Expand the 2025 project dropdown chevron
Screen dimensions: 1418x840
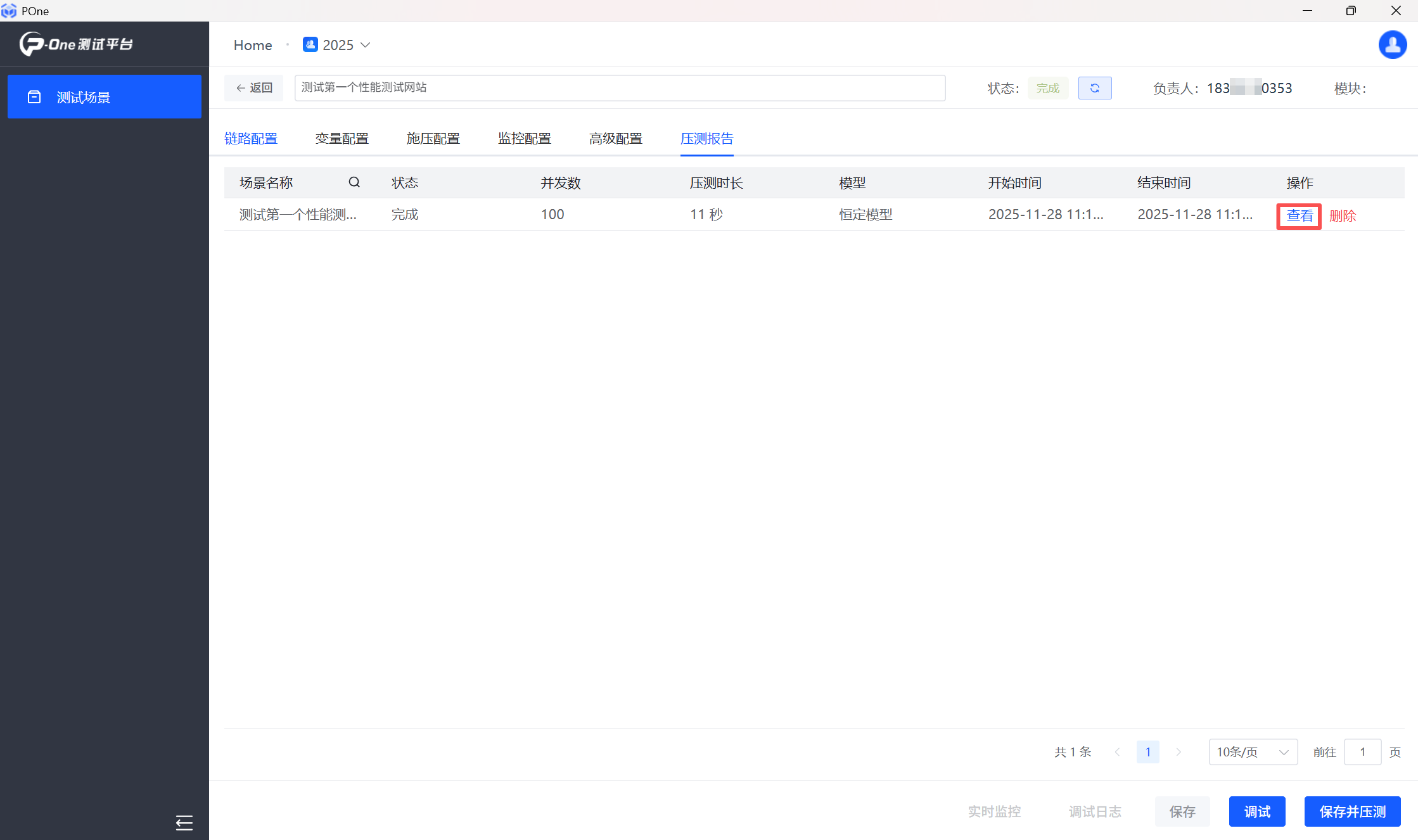click(366, 45)
